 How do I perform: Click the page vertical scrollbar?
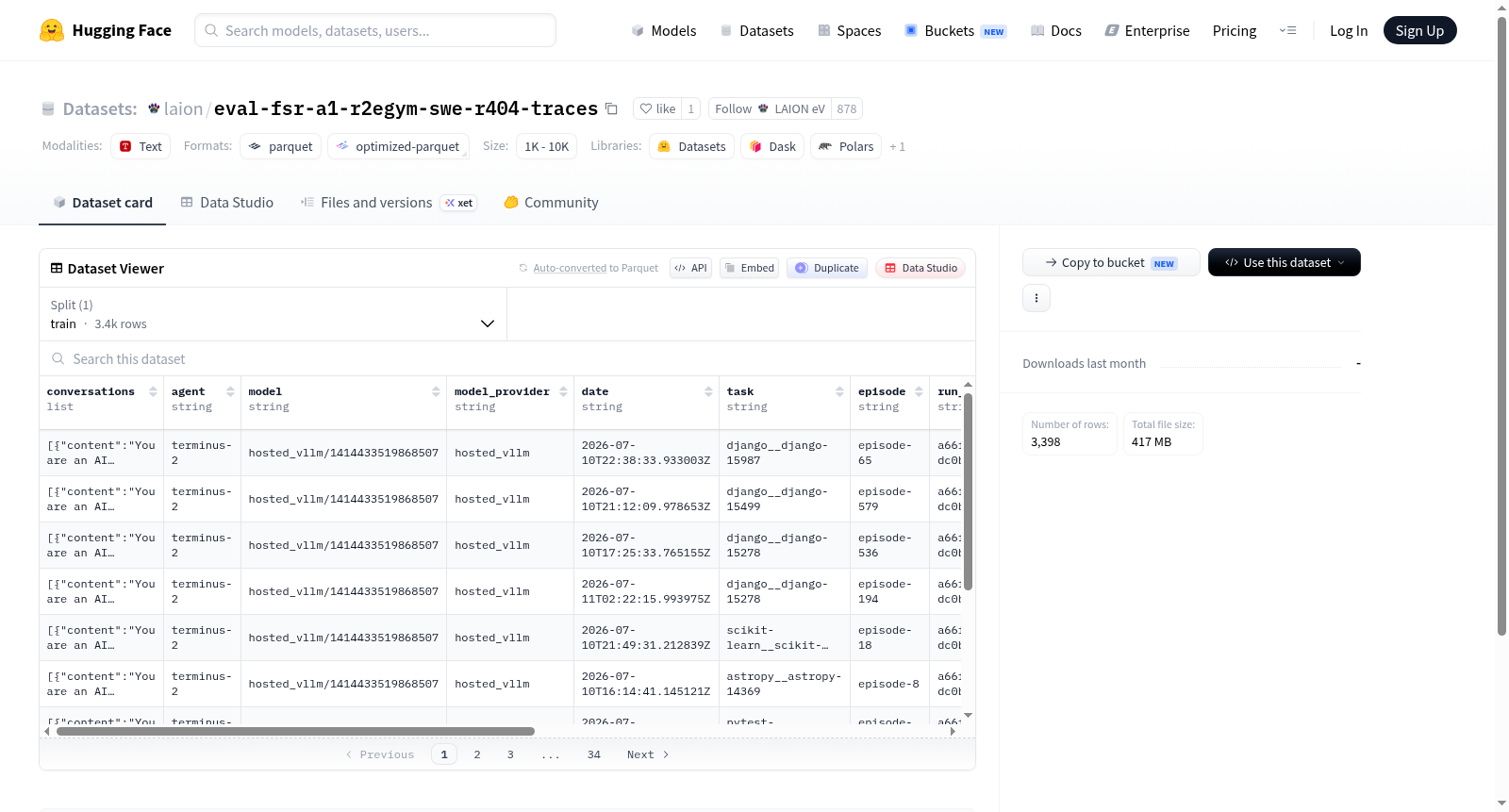click(x=1501, y=325)
